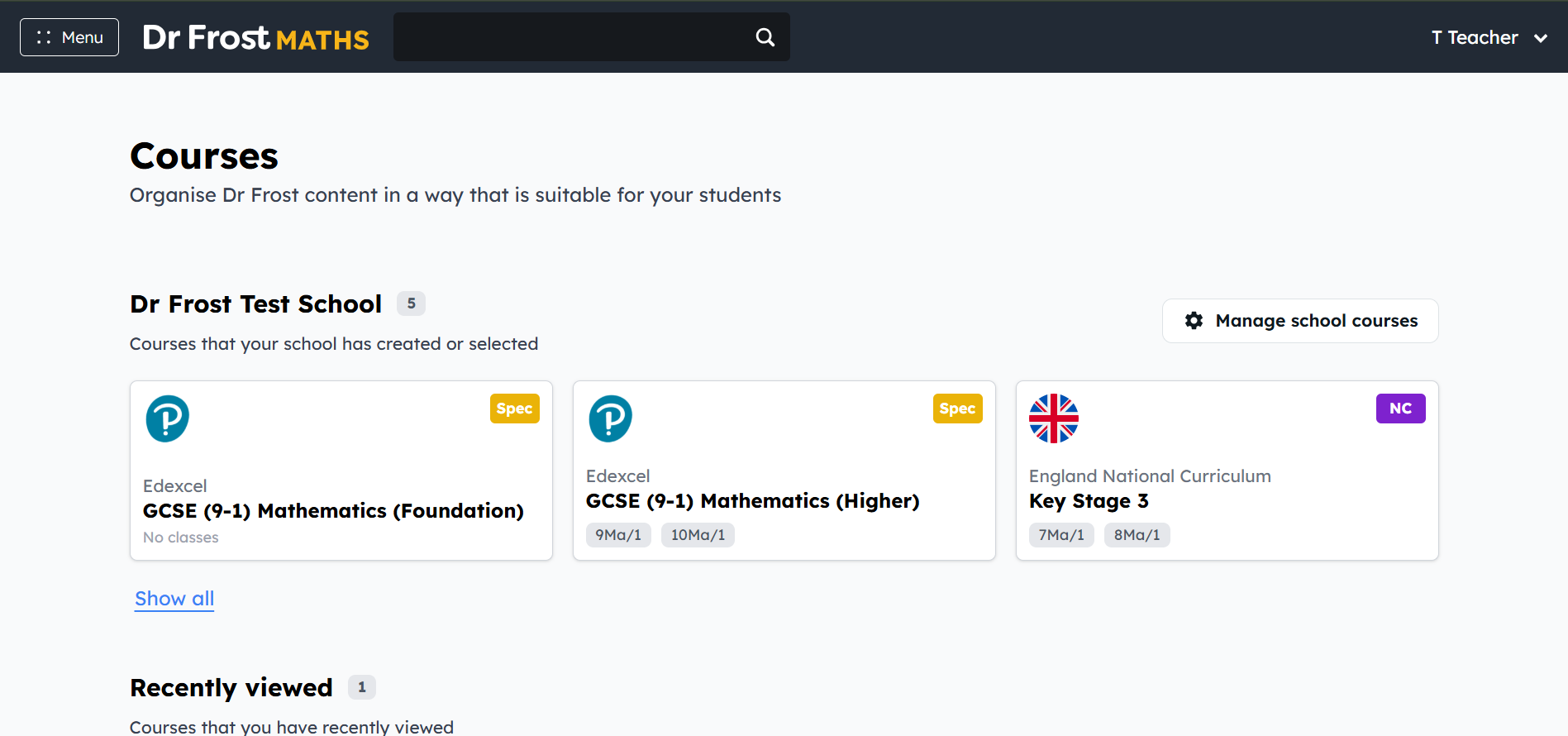This screenshot has height=736, width=1568.
Task: Open the GCSE Mathematics (Foundation) course card
Action: pyautogui.click(x=341, y=471)
